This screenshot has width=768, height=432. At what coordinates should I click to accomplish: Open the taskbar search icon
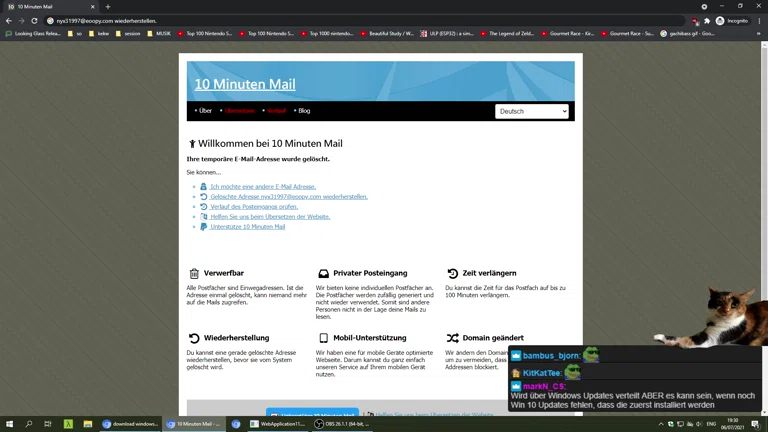(x=28, y=424)
